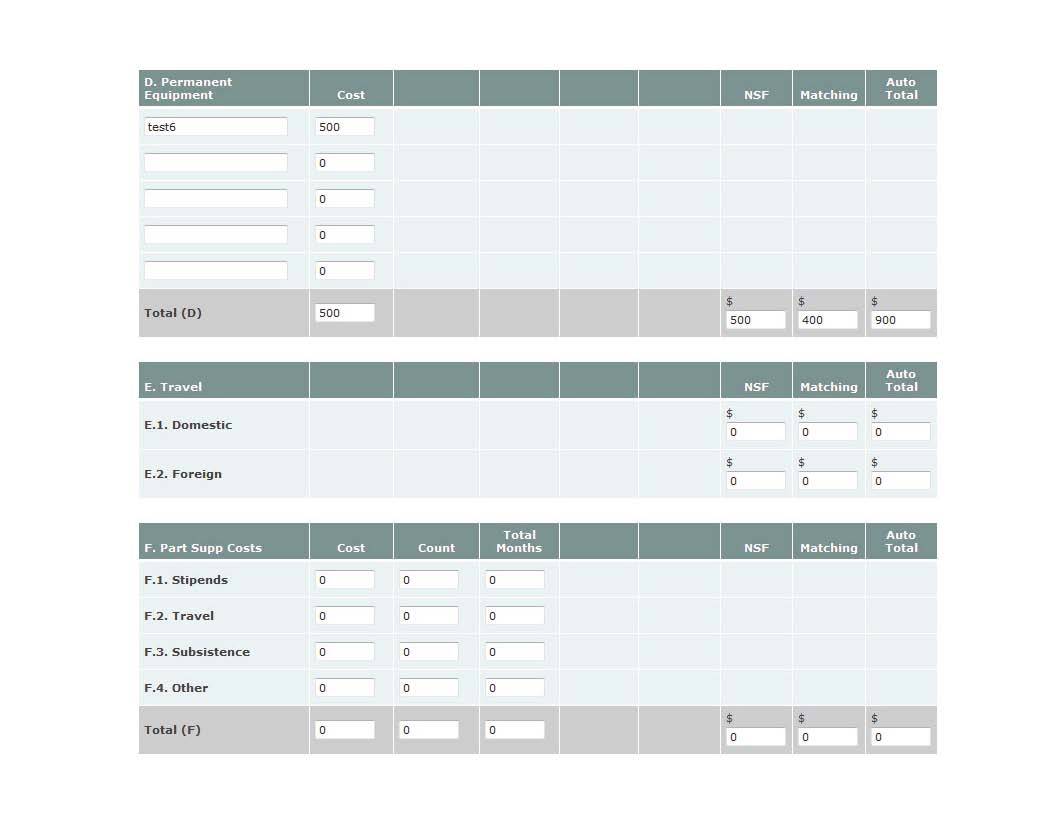This screenshot has height=816, width=1056.
Task: Click the Total (F) Matching field
Action: coord(828,737)
